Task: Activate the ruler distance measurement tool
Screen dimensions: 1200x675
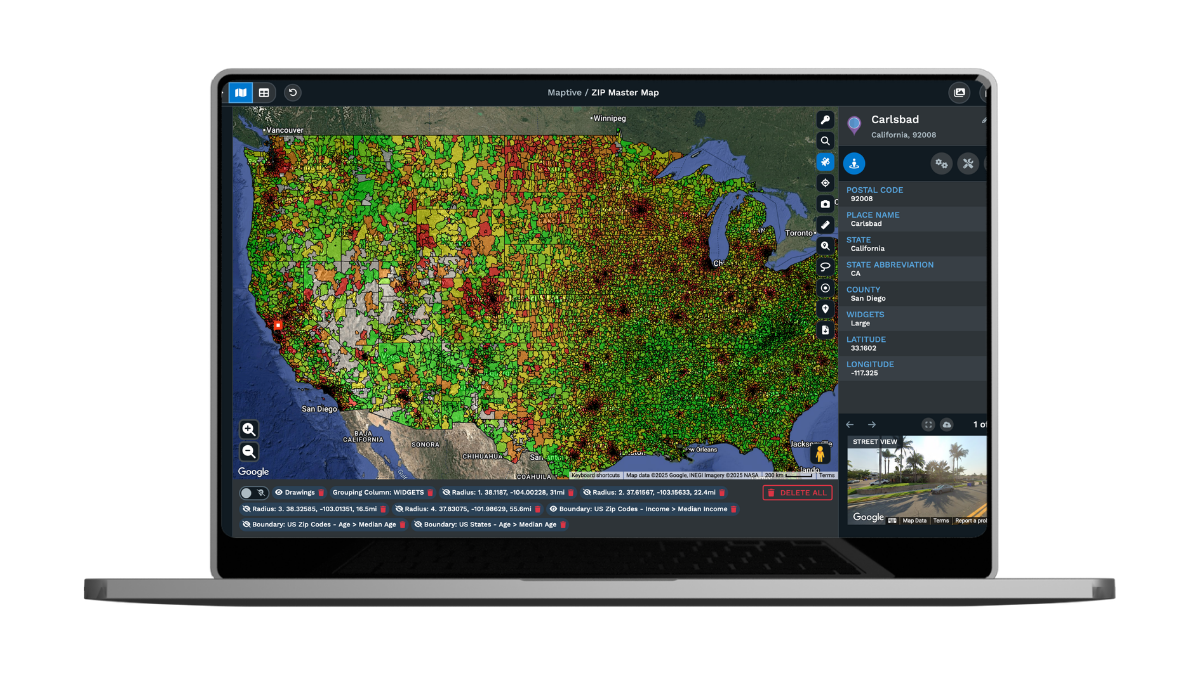Action: click(825, 225)
